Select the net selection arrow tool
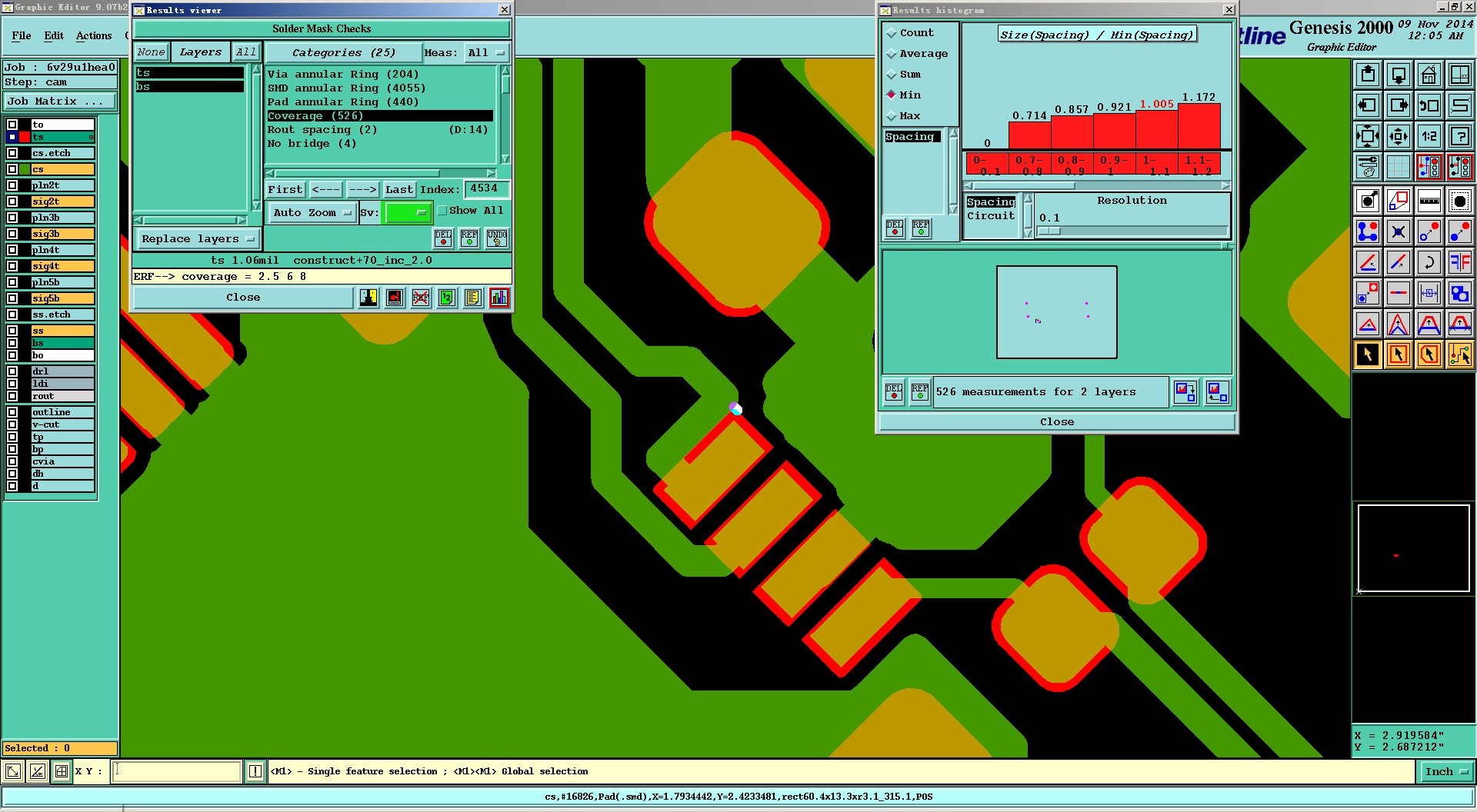The image size is (1477, 812). (1459, 354)
